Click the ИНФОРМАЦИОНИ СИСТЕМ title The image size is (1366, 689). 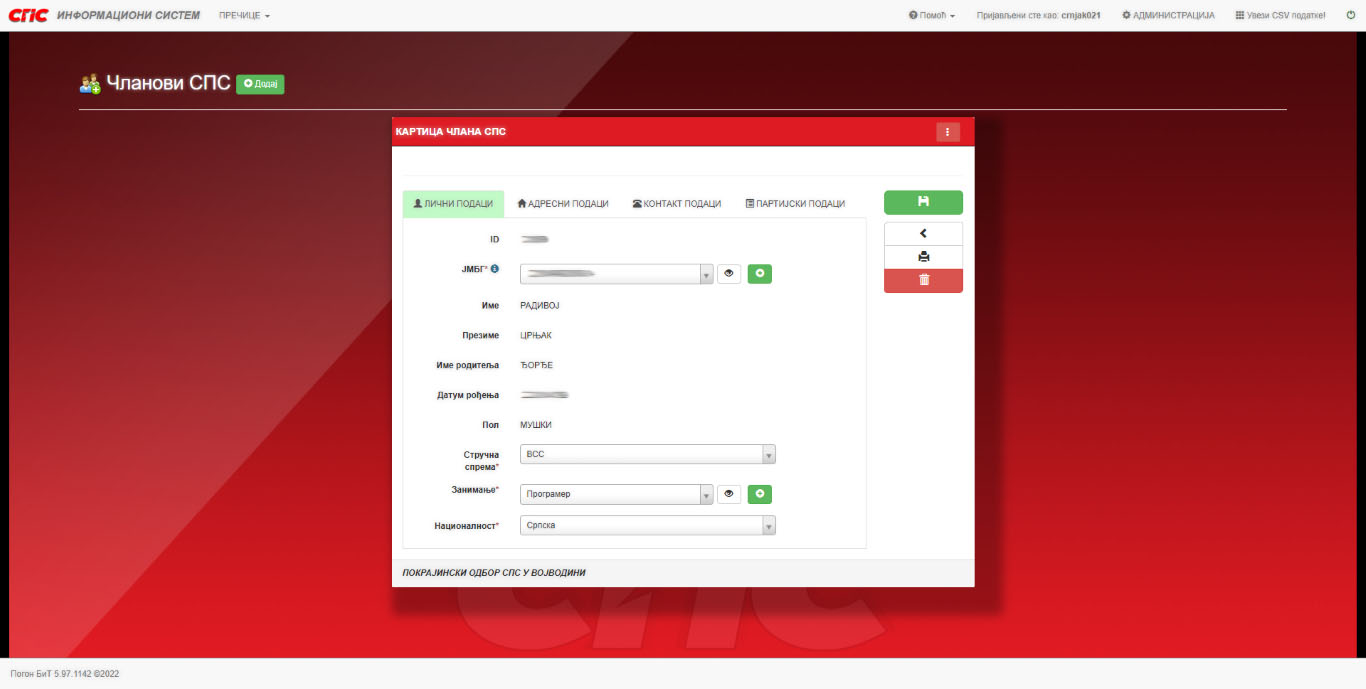[129, 15]
